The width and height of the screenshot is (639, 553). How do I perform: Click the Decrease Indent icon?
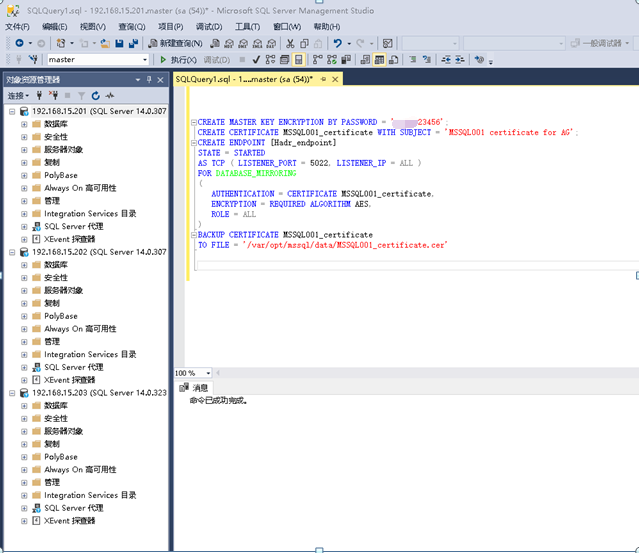446,59
